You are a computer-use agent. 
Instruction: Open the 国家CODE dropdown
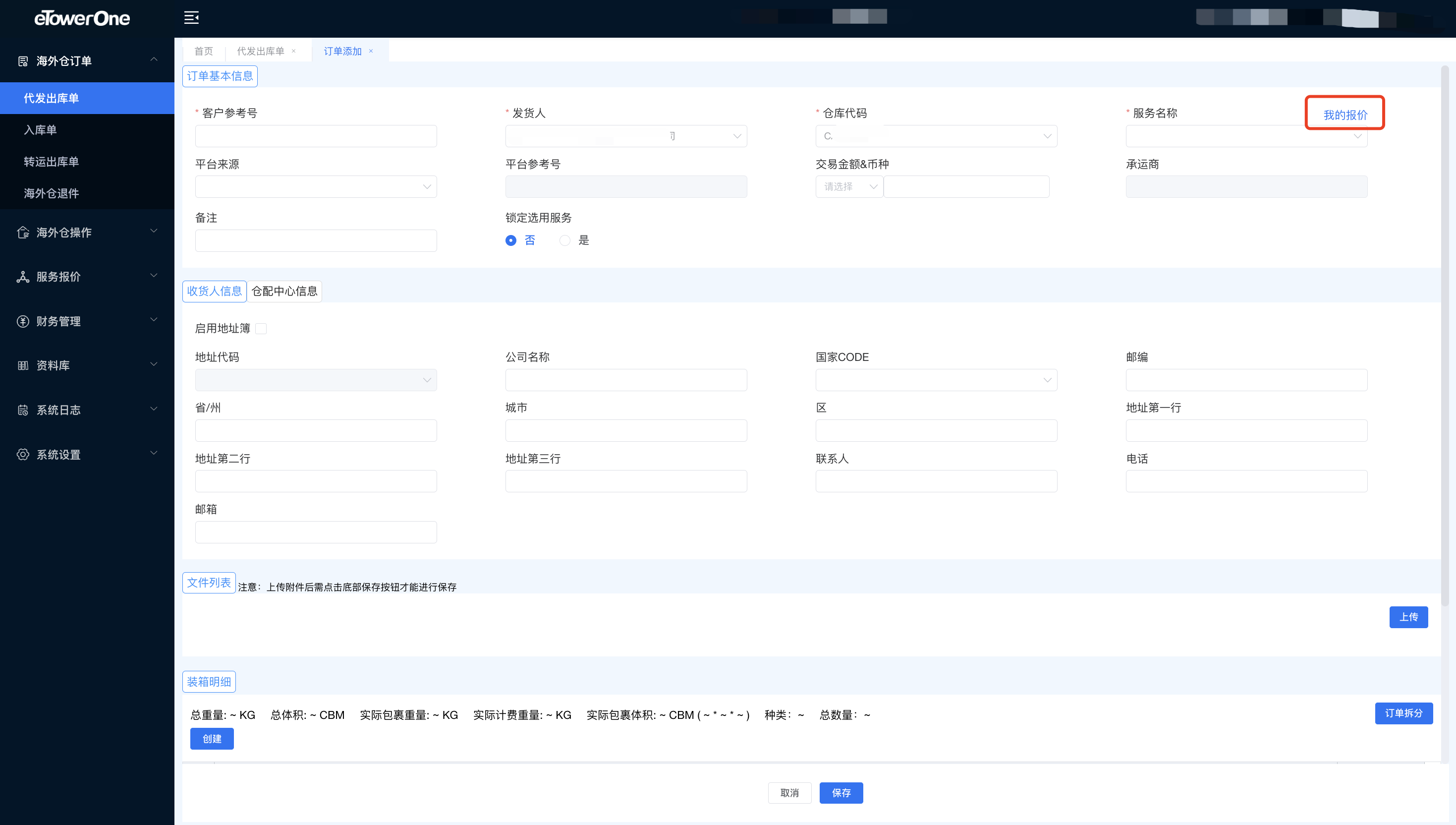tap(936, 380)
